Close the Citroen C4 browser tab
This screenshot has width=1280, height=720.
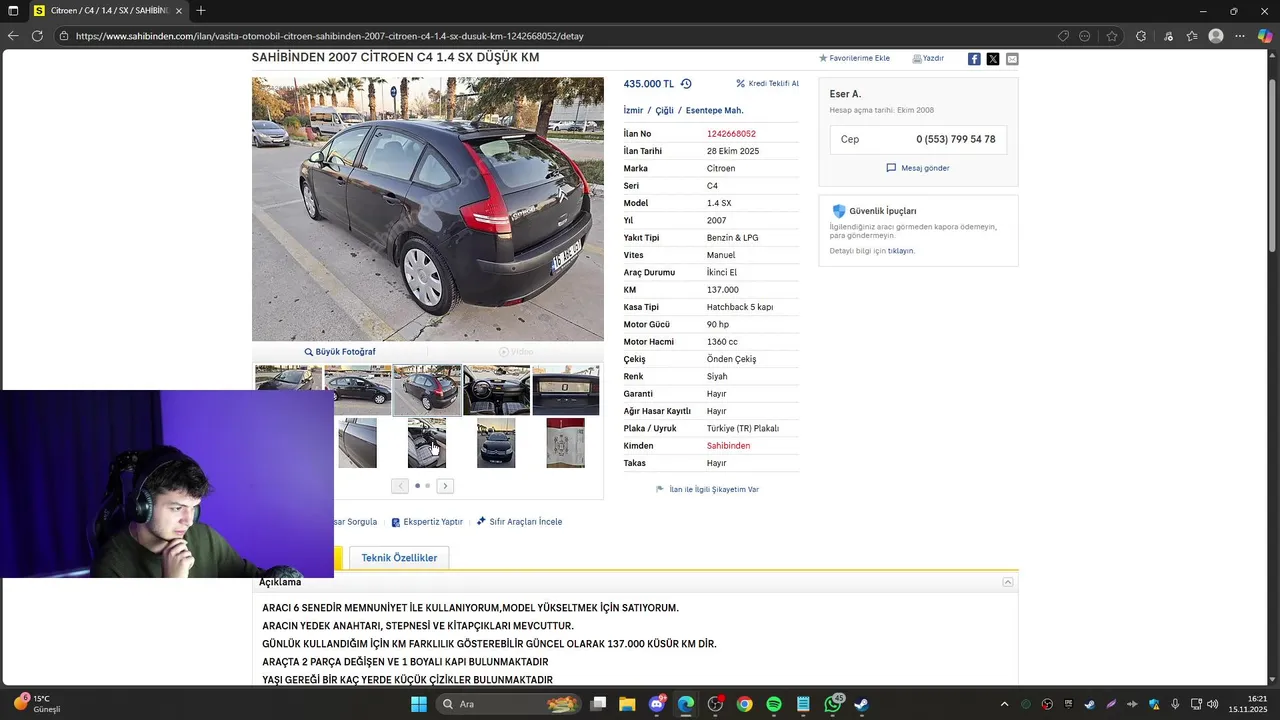[x=179, y=11]
